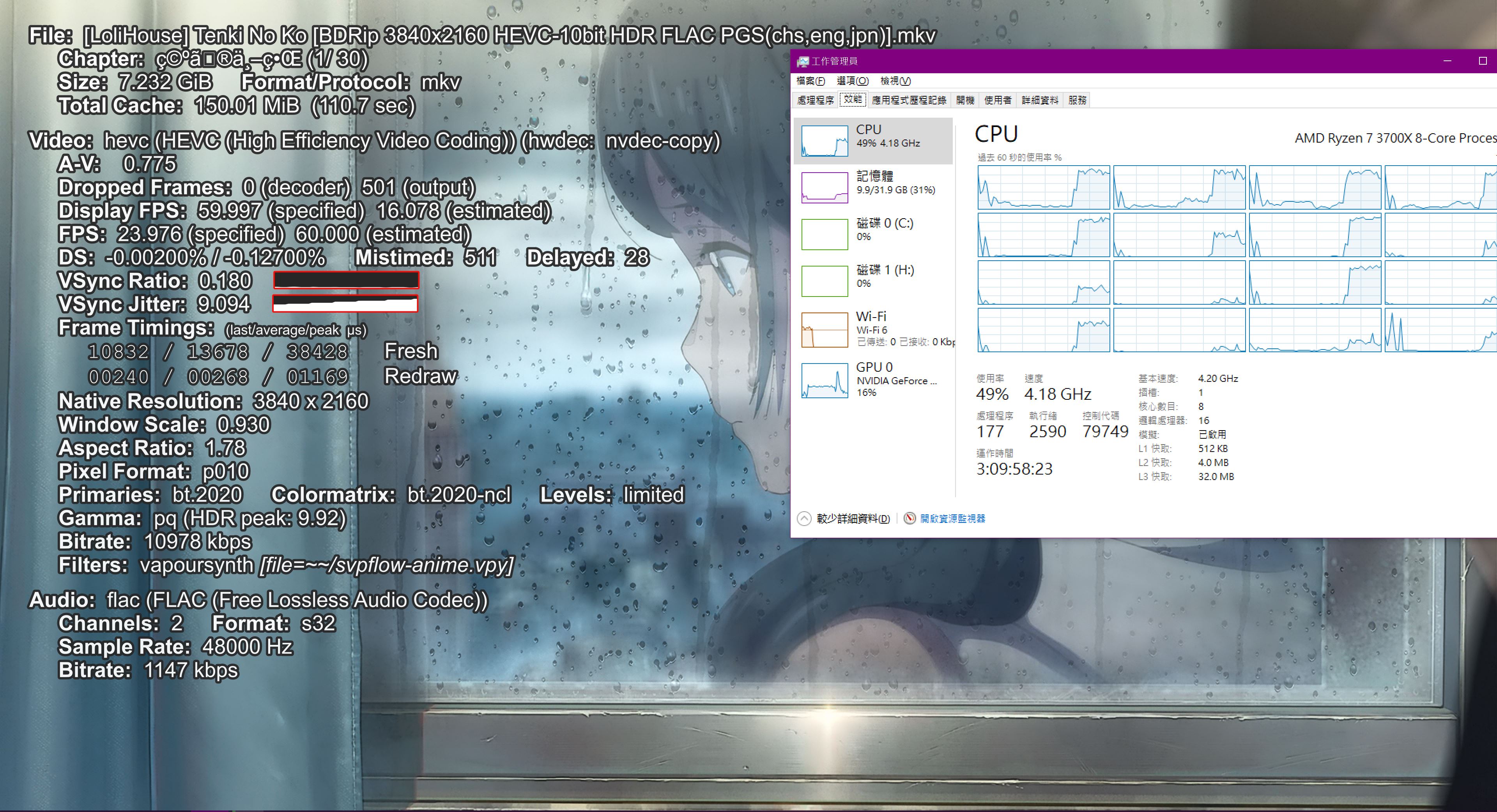Switch to the 詳細資料 tab

1040,100
